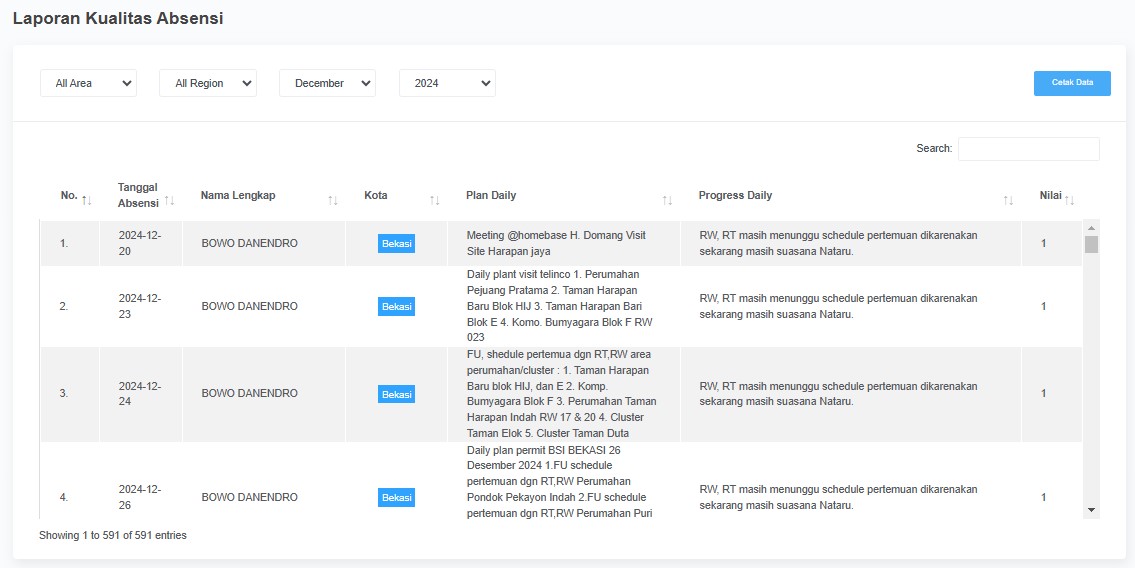Open the All Region dropdown
The image size is (1135, 568).
click(208, 84)
